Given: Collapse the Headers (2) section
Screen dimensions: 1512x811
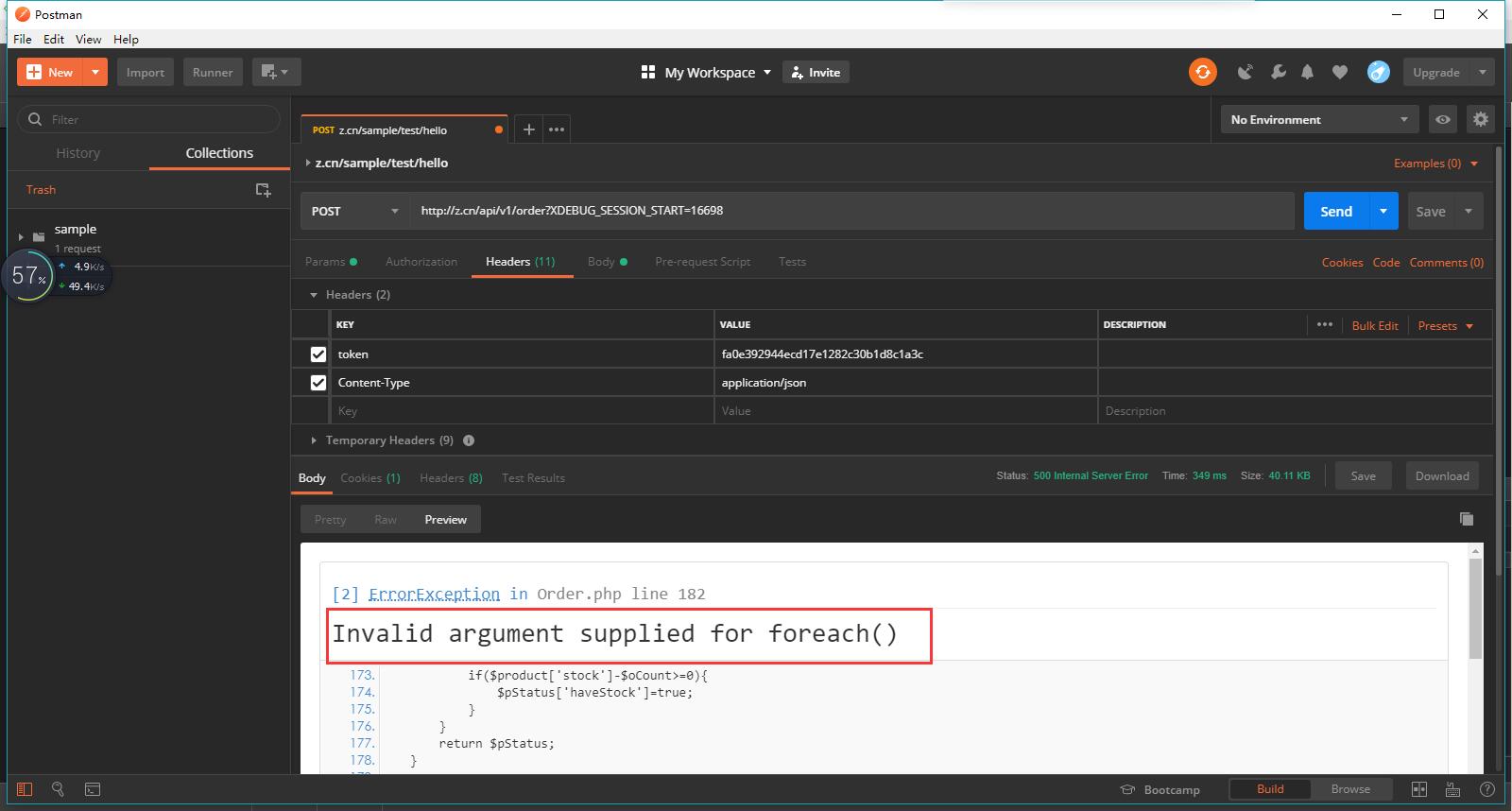Looking at the screenshot, I should pos(314,295).
